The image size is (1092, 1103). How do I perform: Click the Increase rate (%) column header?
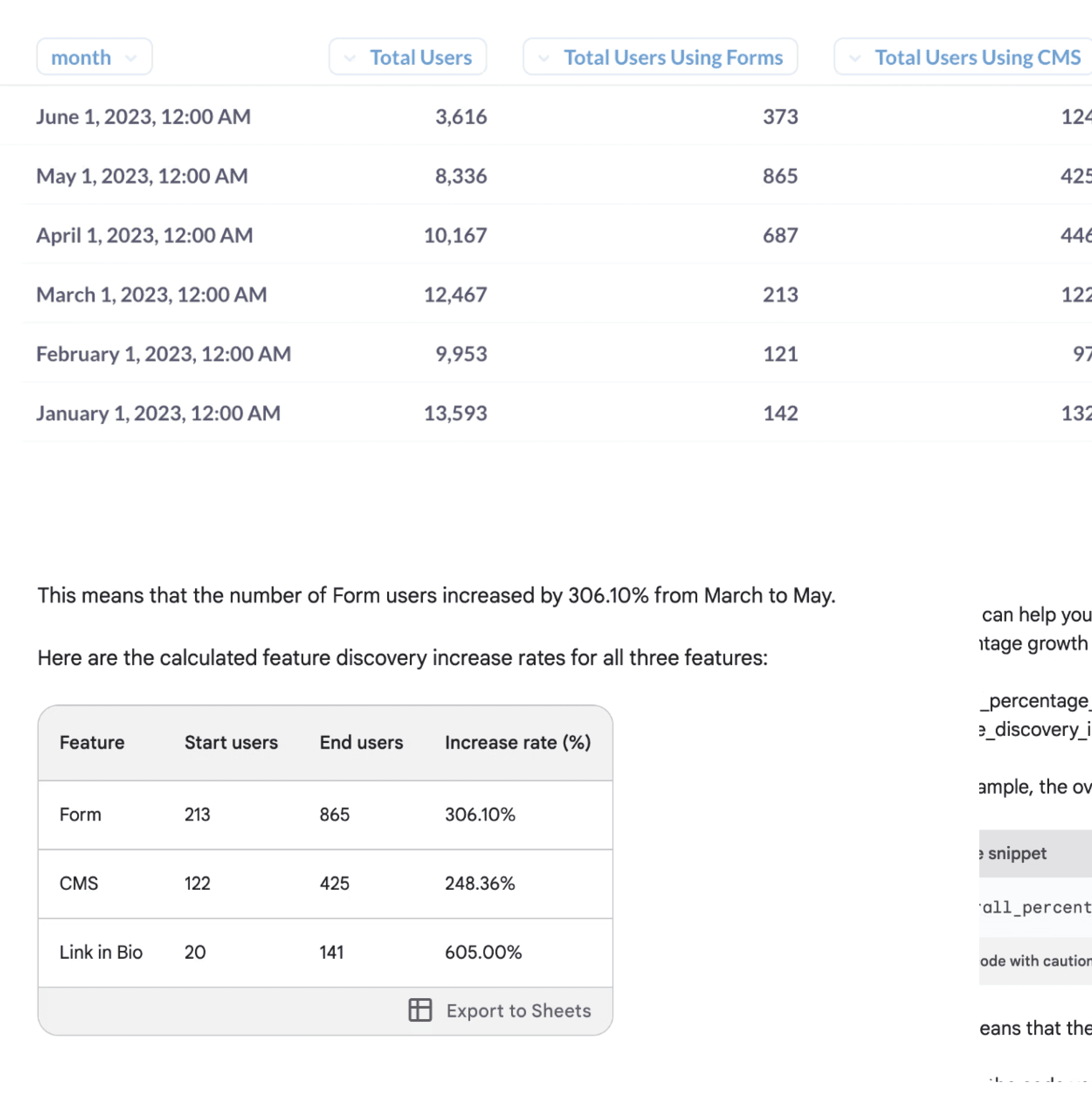click(517, 742)
